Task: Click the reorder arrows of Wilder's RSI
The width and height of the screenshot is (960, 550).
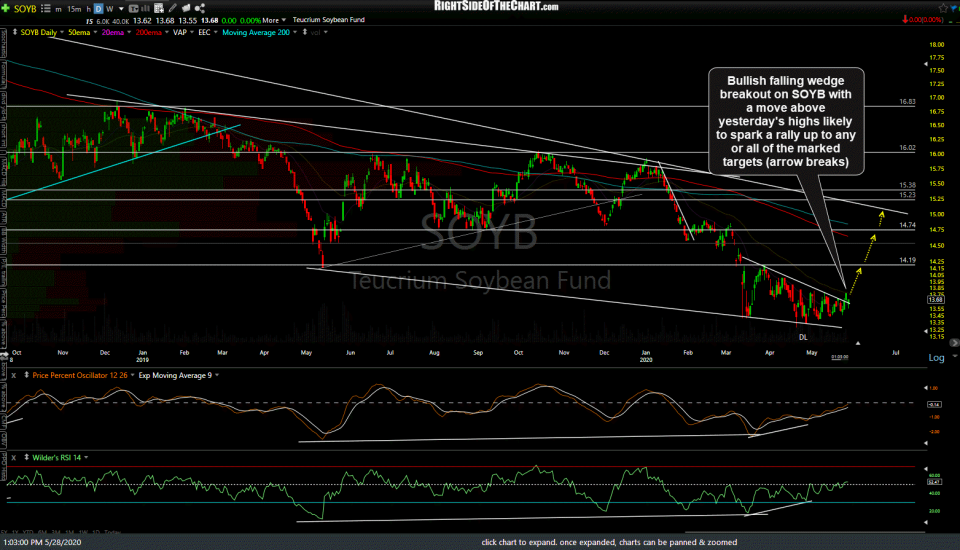Action: [26, 458]
